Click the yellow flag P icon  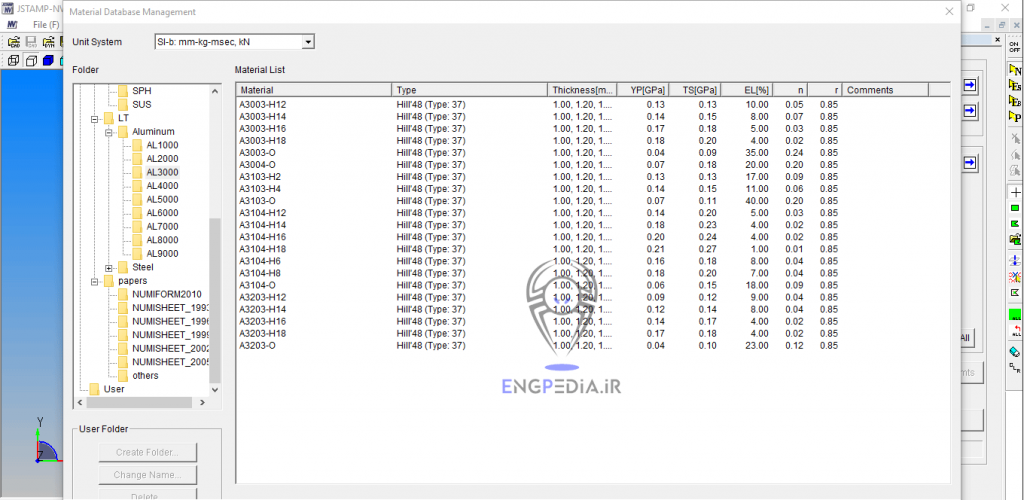click(1015, 116)
